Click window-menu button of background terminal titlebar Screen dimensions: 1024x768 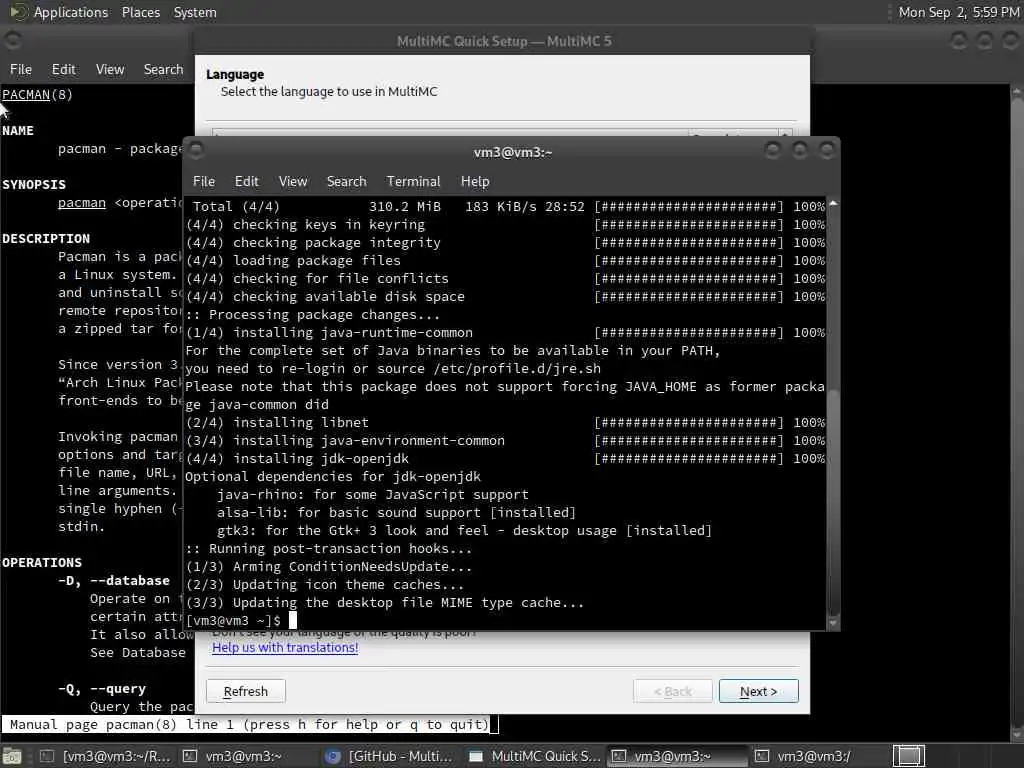[x=12, y=40]
